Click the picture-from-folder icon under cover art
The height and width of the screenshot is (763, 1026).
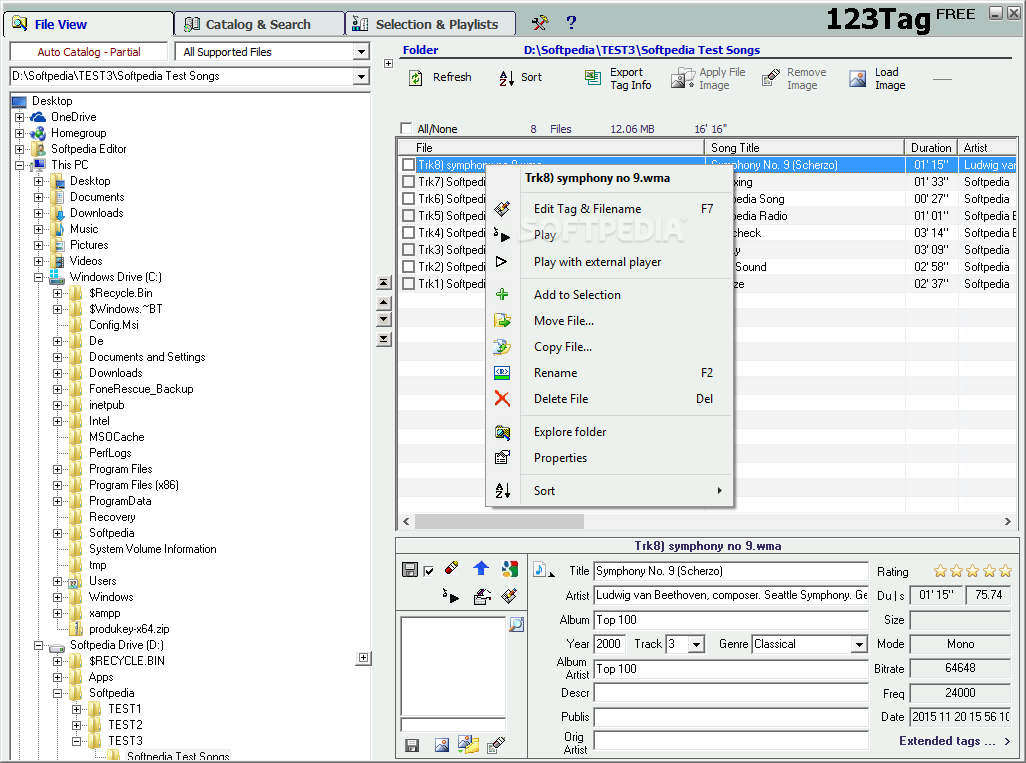[x=469, y=744]
